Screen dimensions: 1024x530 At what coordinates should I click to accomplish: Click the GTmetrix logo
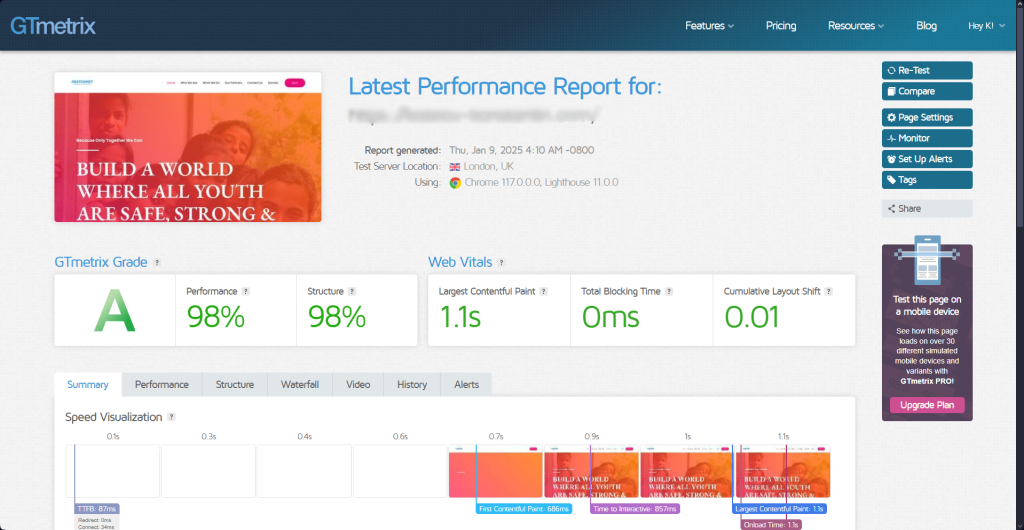pos(53,25)
